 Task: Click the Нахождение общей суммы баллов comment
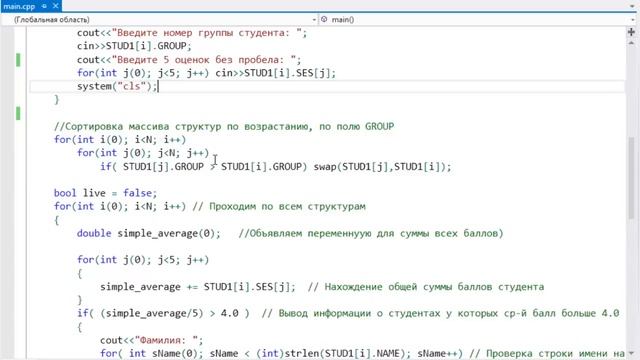pyautogui.click(x=426, y=287)
